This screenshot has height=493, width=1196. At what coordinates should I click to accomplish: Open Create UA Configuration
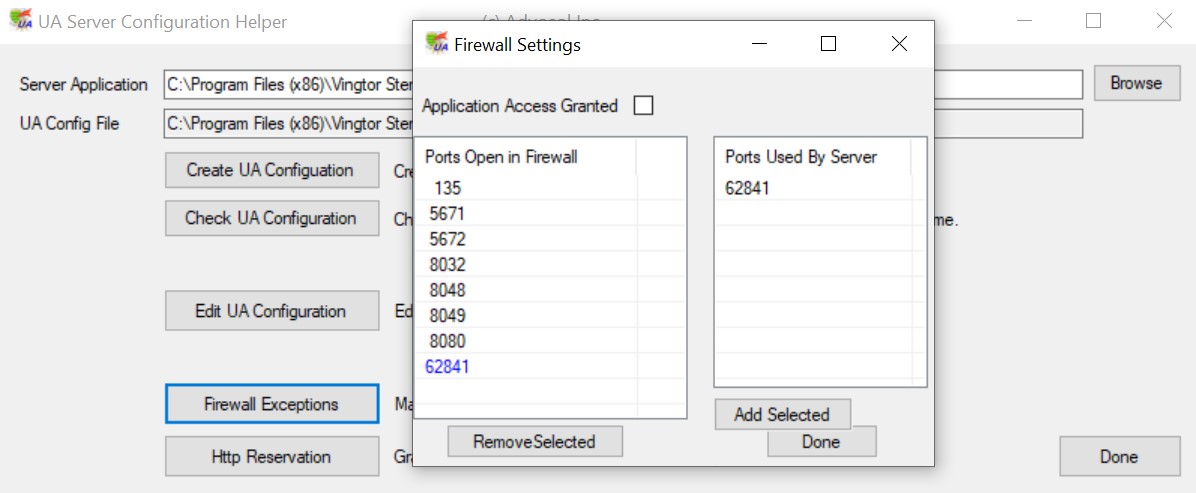[271, 170]
